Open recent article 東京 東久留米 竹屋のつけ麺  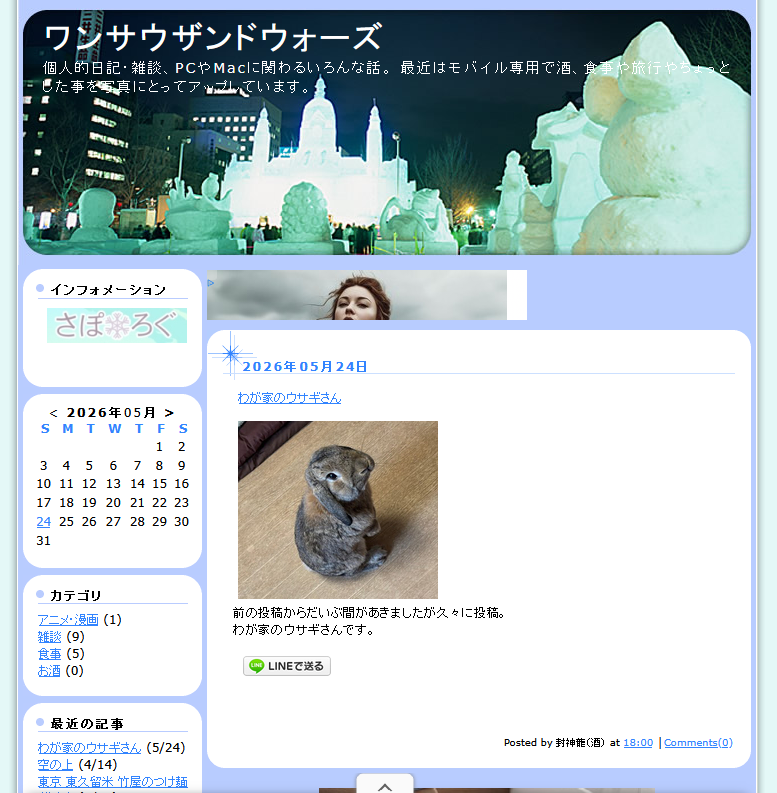[x=113, y=782]
